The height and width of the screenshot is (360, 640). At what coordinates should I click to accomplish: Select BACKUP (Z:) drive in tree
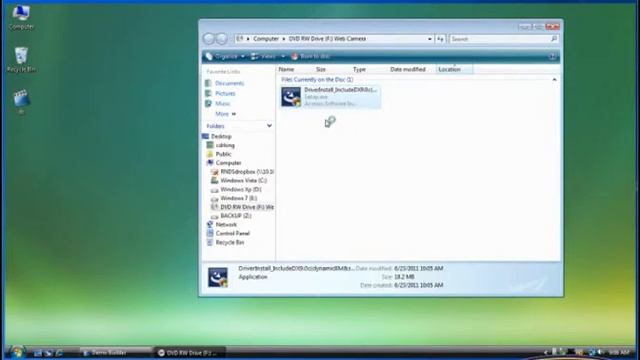236,216
